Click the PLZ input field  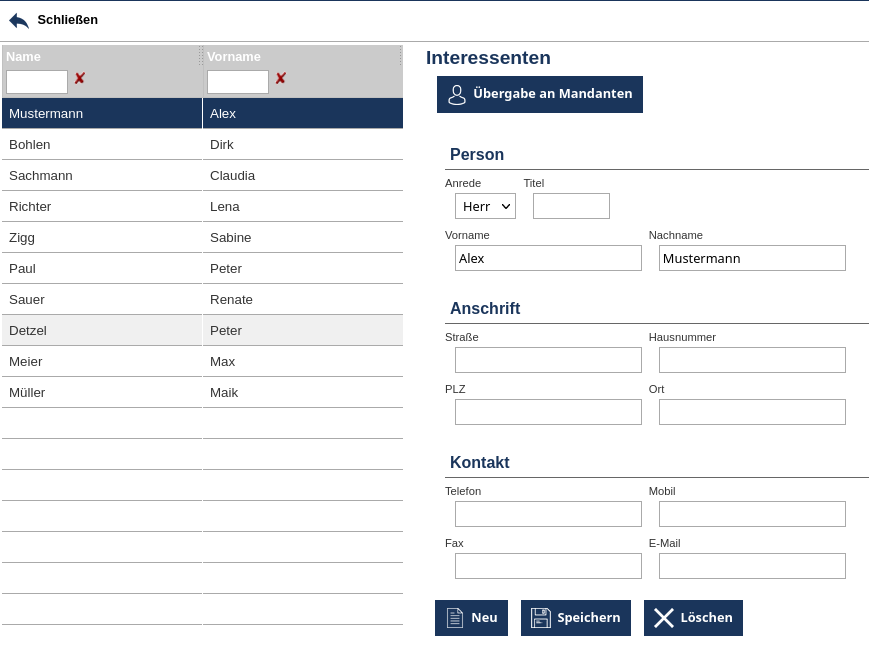[548, 412]
